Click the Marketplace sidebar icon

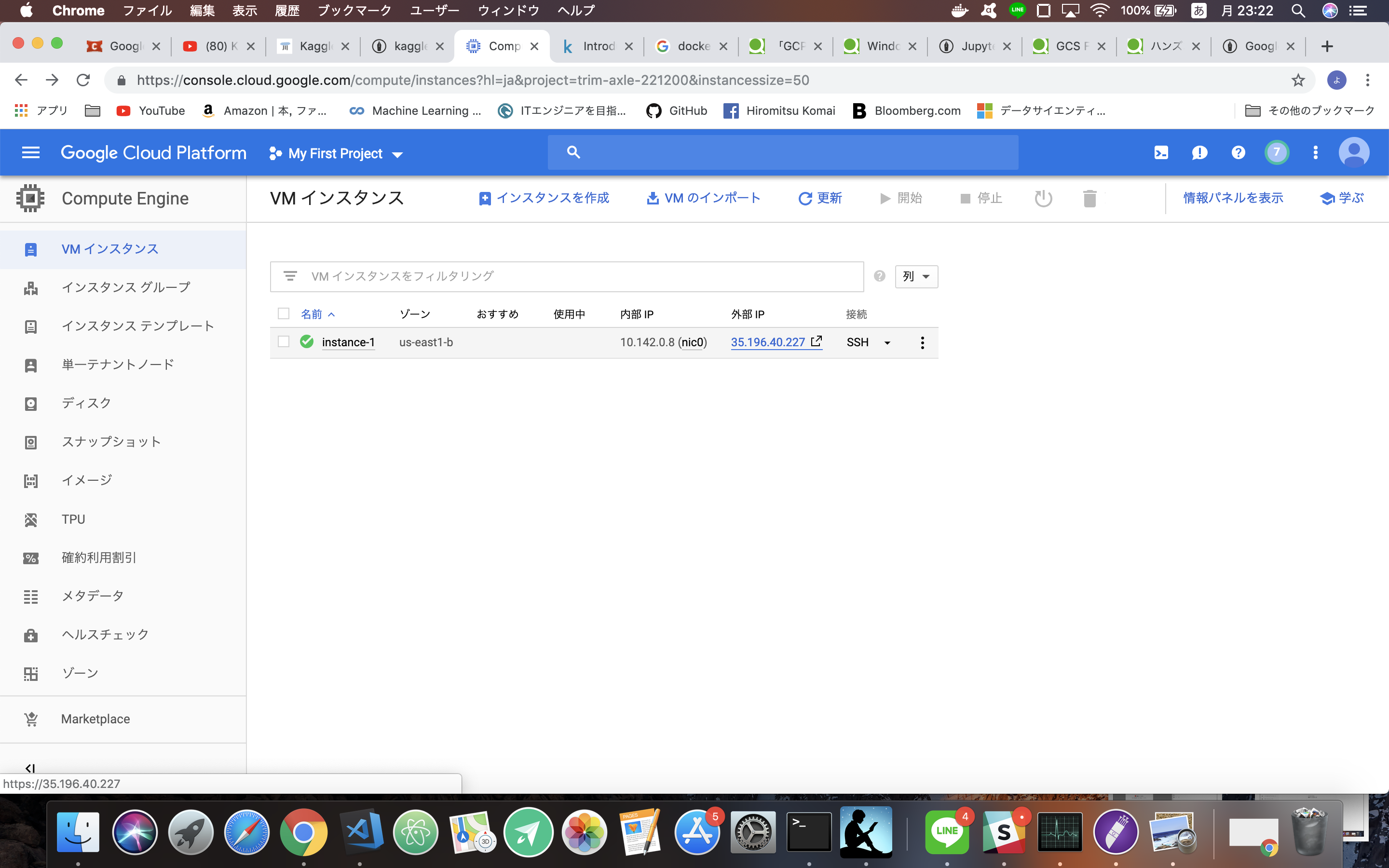tap(30, 718)
